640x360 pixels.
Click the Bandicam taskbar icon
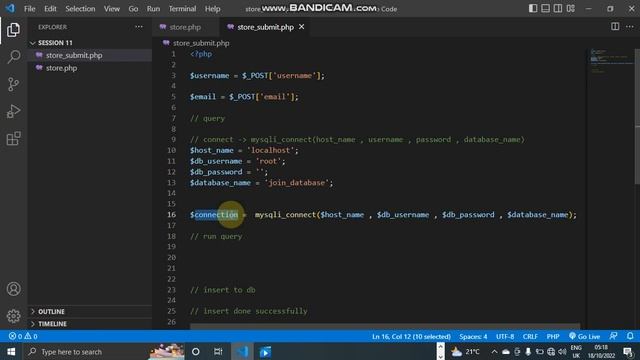(265, 351)
